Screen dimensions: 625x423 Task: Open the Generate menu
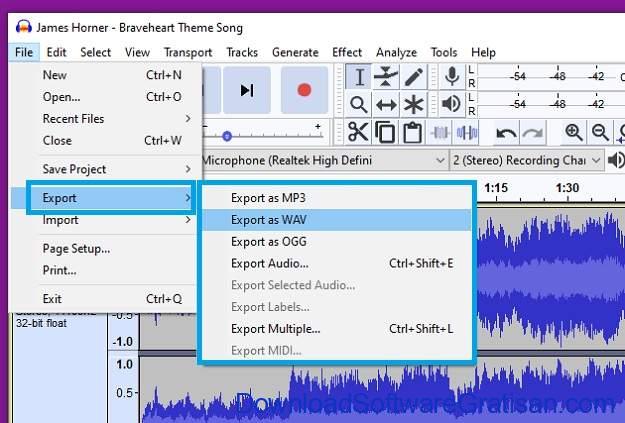coord(295,52)
